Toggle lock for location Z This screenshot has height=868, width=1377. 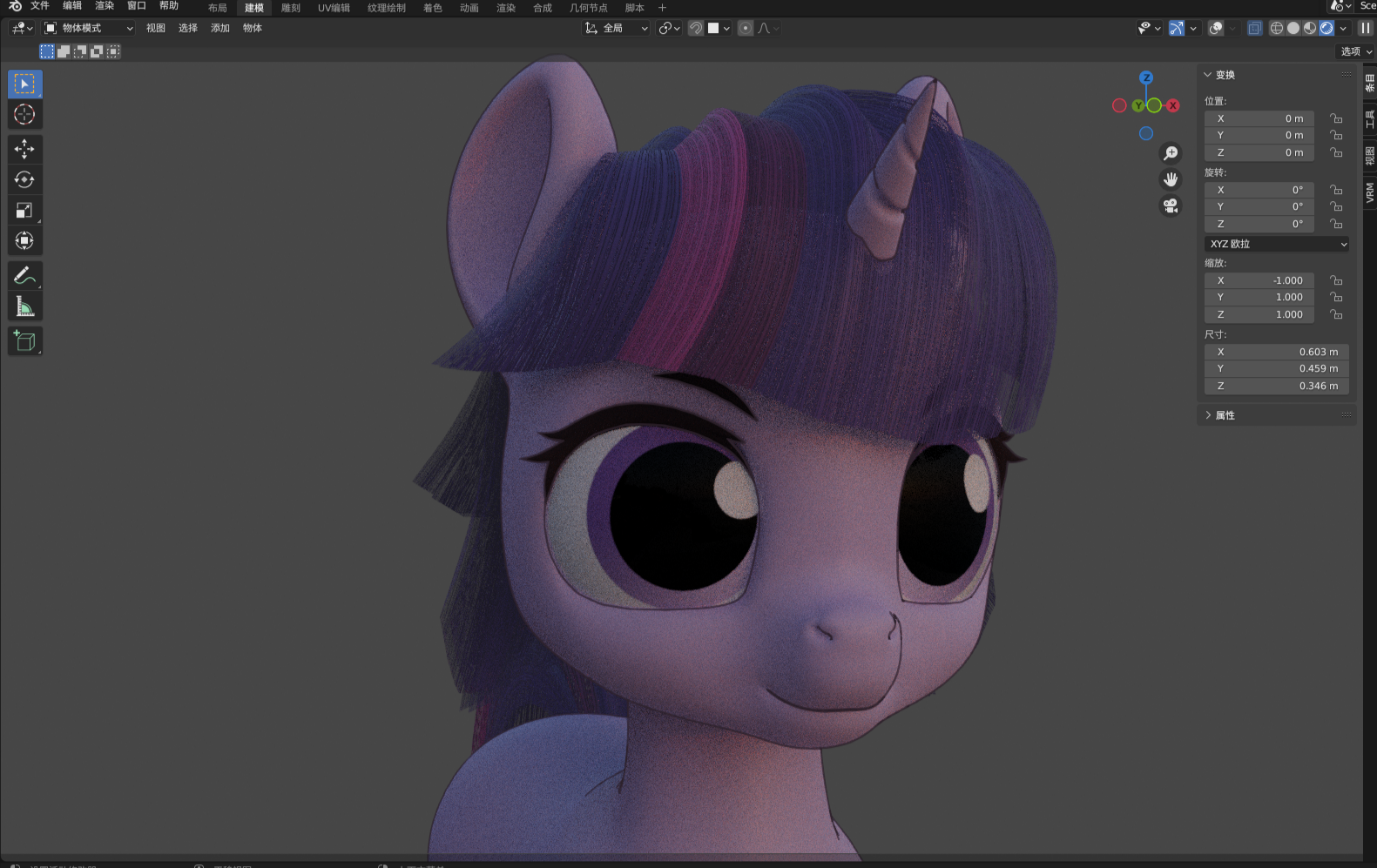pos(1336,152)
